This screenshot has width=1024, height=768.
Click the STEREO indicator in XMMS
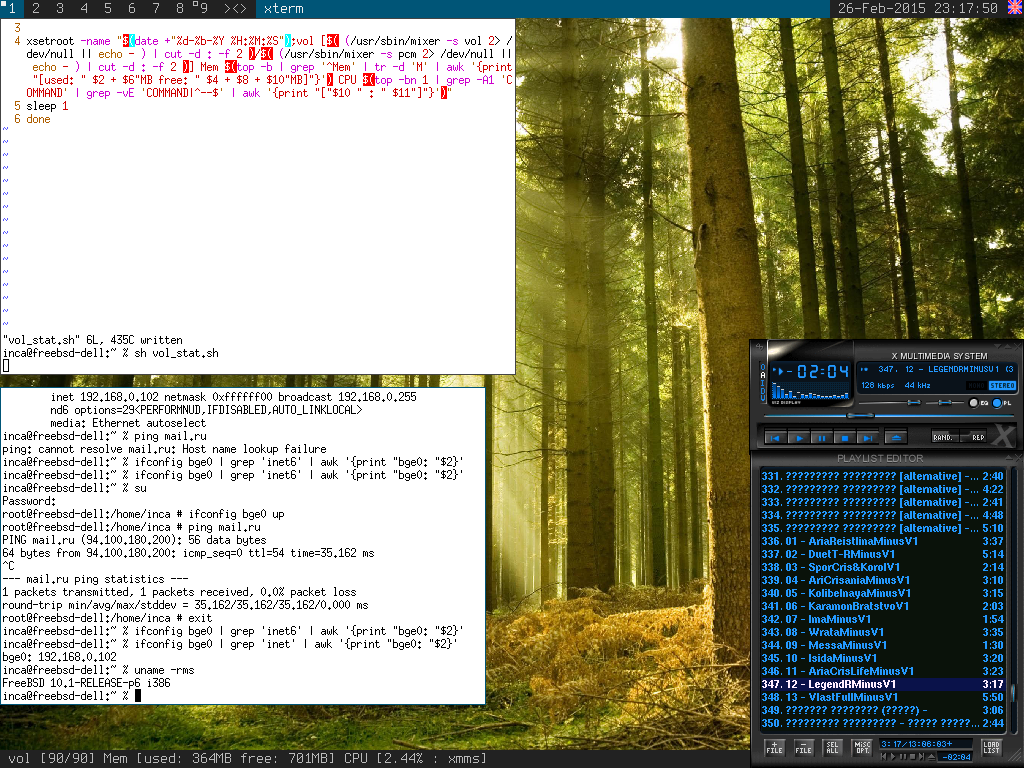click(1002, 386)
